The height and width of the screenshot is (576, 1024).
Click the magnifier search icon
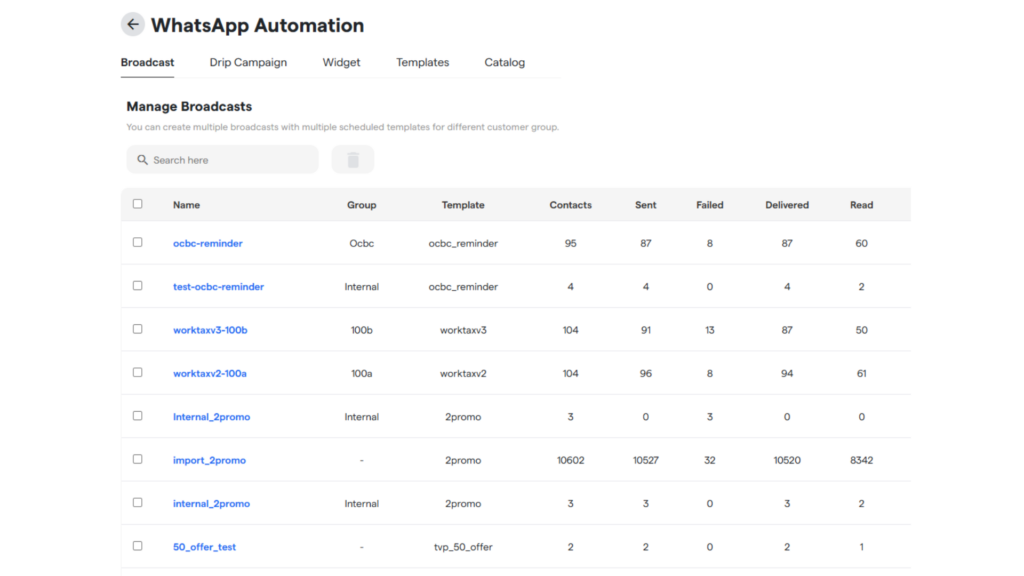pyautogui.click(x=142, y=160)
